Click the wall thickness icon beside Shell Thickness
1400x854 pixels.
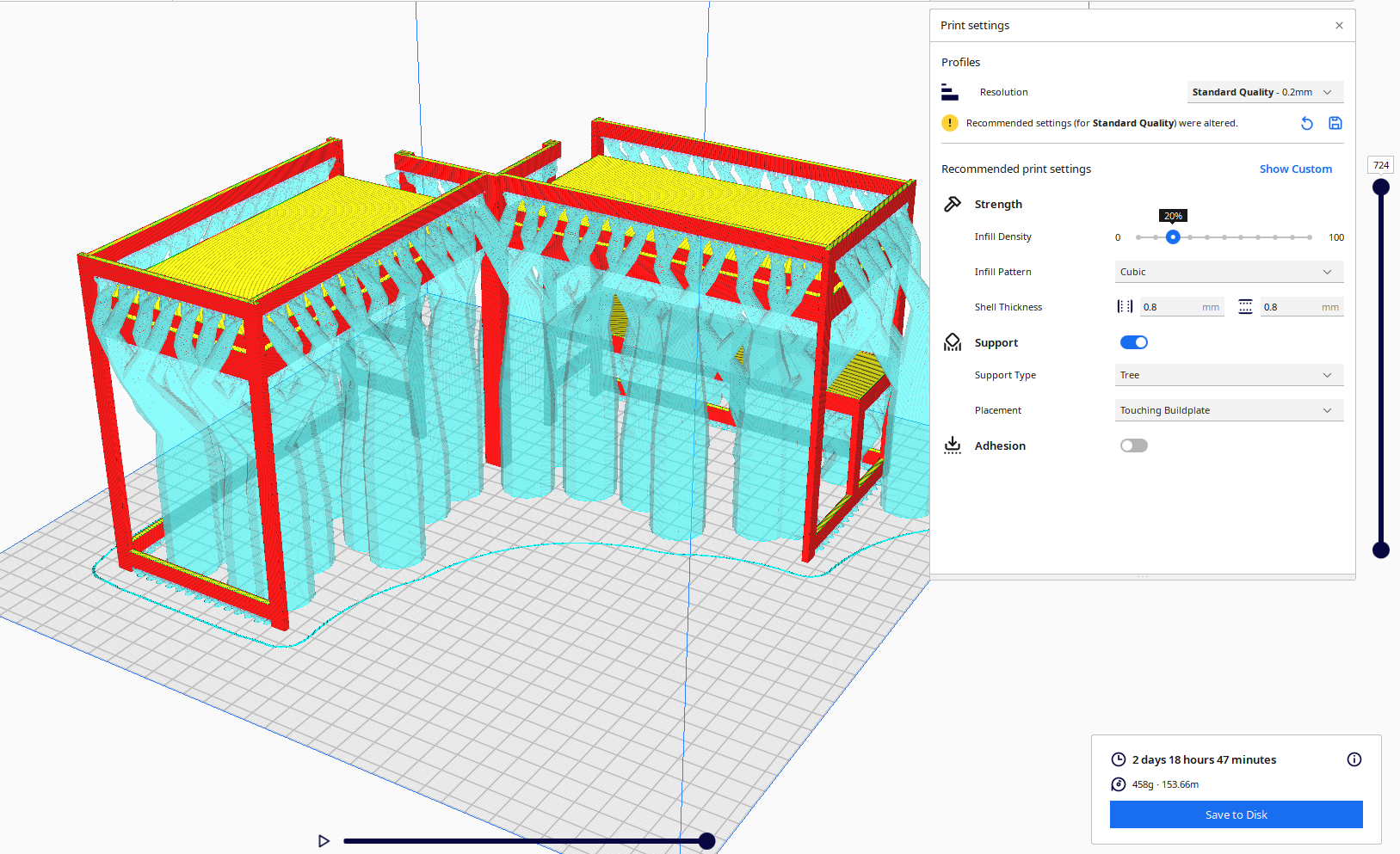point(1125,306)
